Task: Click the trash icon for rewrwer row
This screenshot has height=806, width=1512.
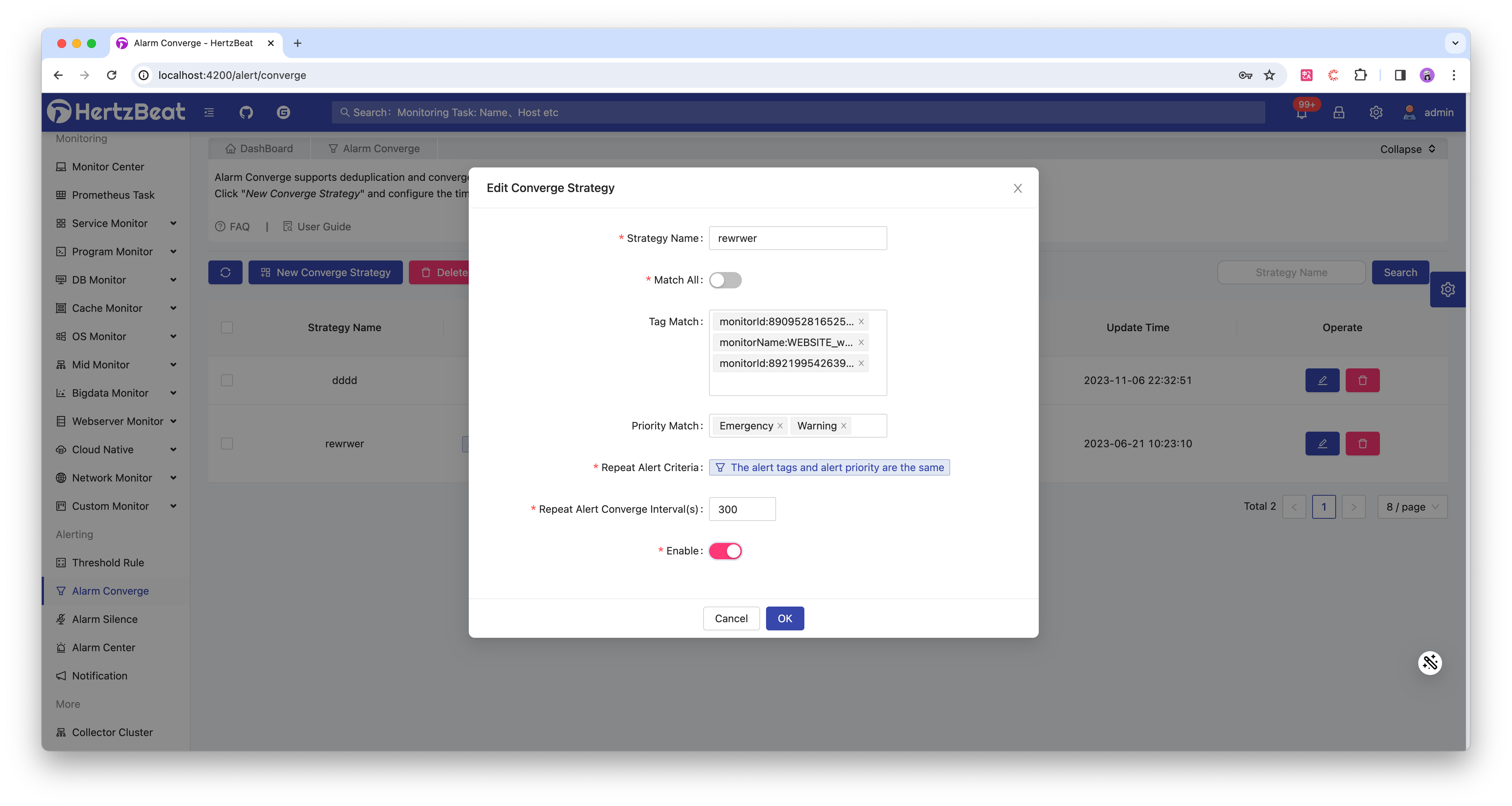Action: 1362,444
